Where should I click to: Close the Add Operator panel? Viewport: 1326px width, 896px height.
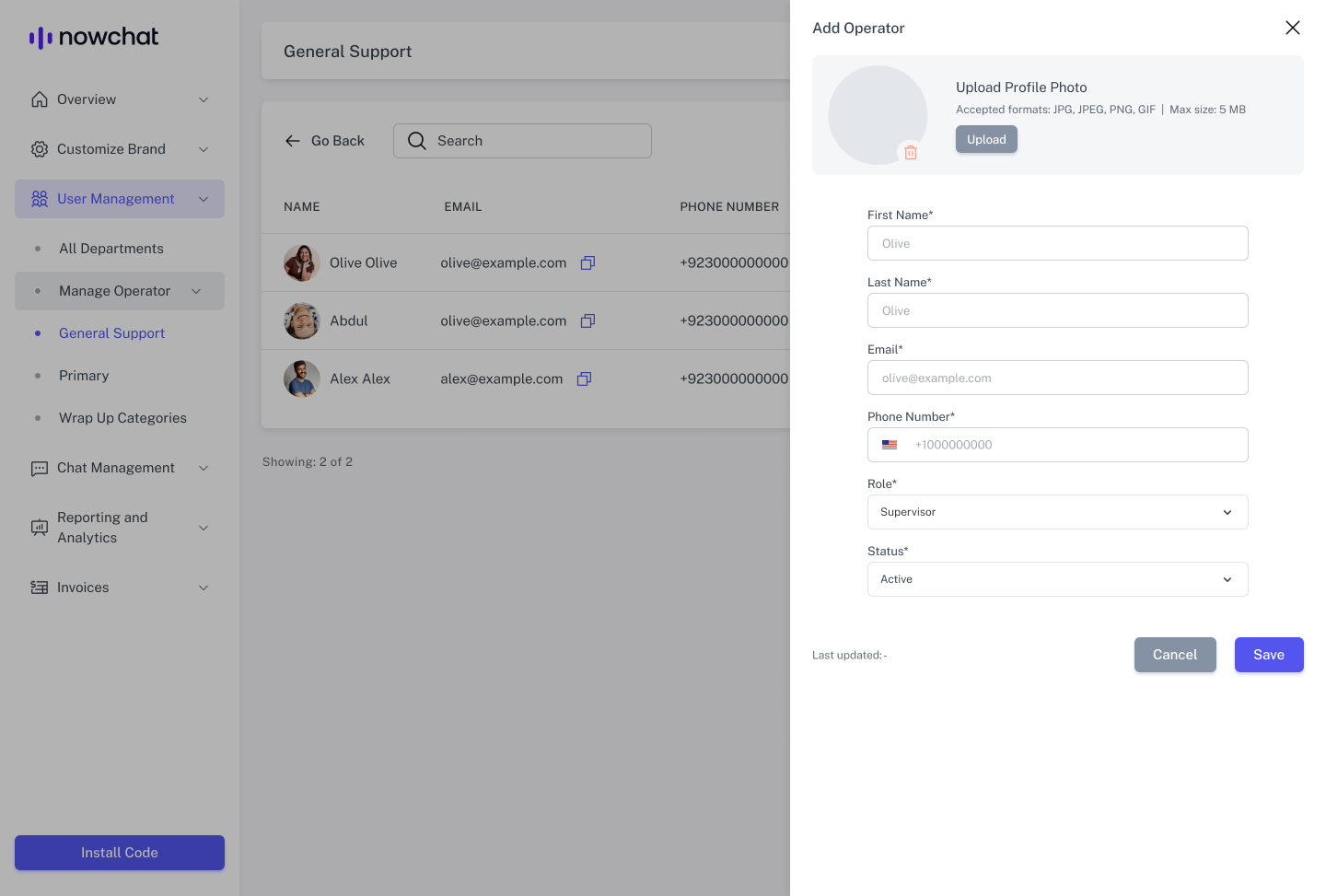[1293, 28]
